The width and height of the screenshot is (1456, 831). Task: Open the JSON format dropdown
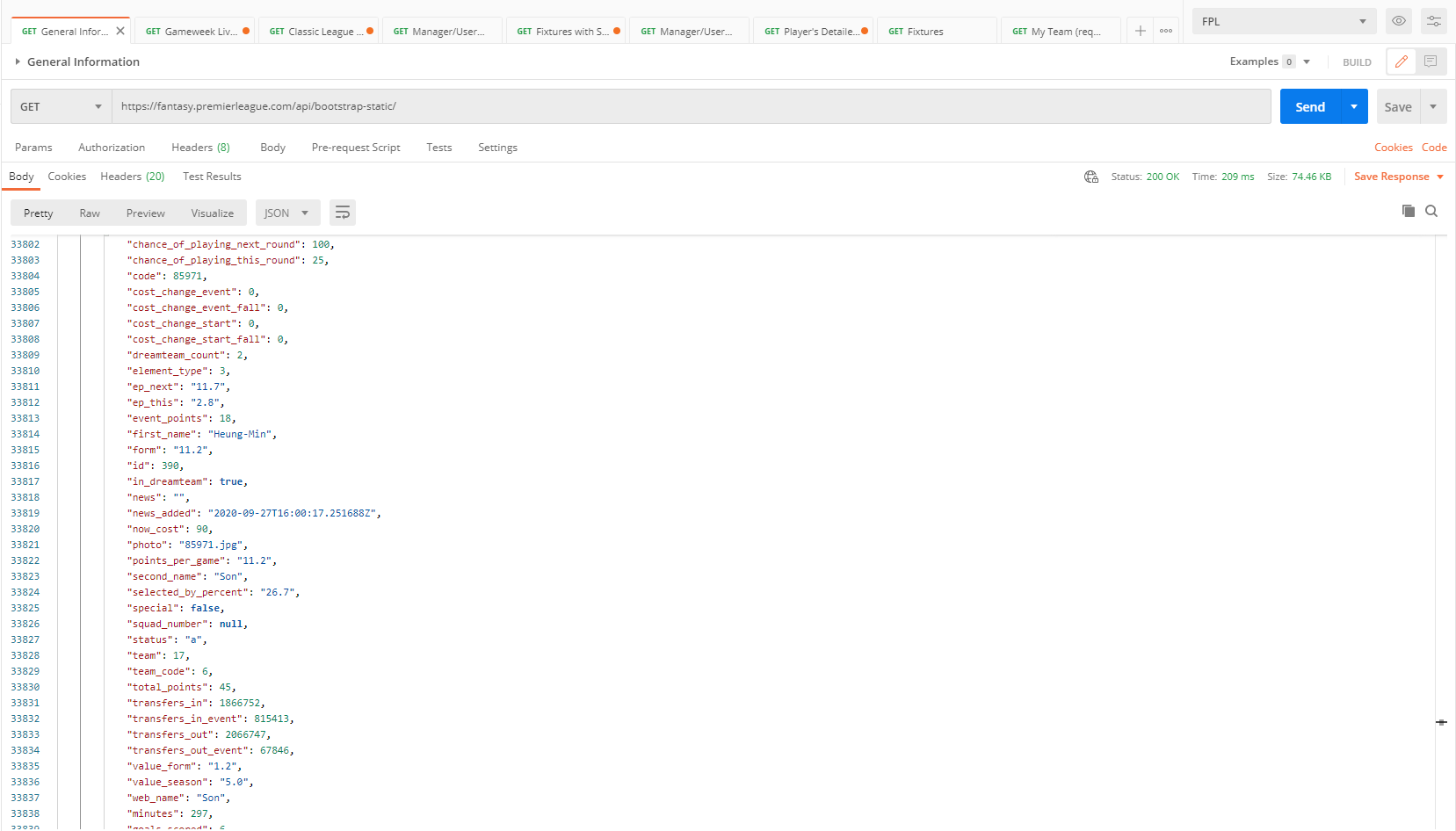pos(287,213)
